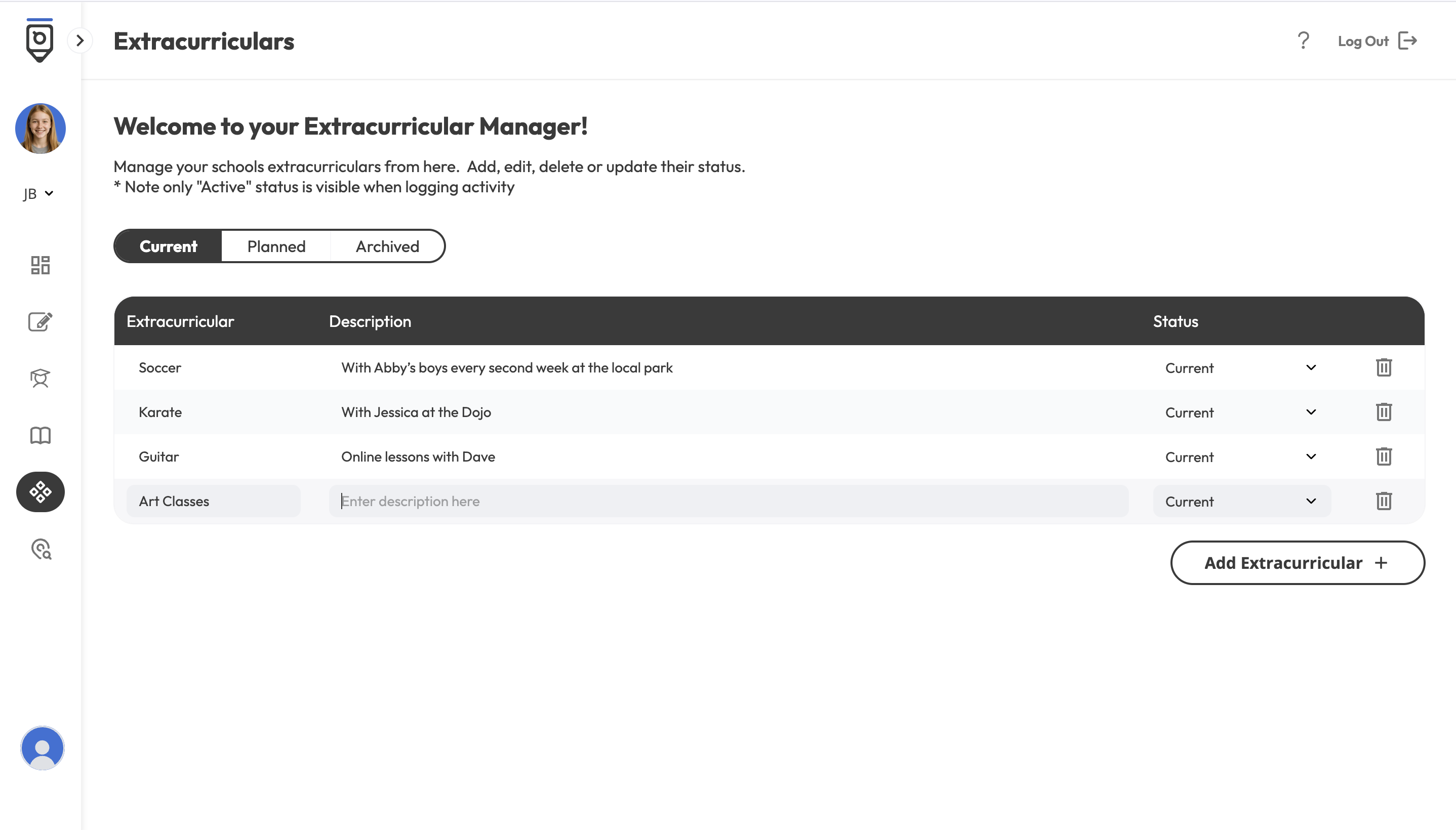Click the Art Classes name input field

(213, 501)
